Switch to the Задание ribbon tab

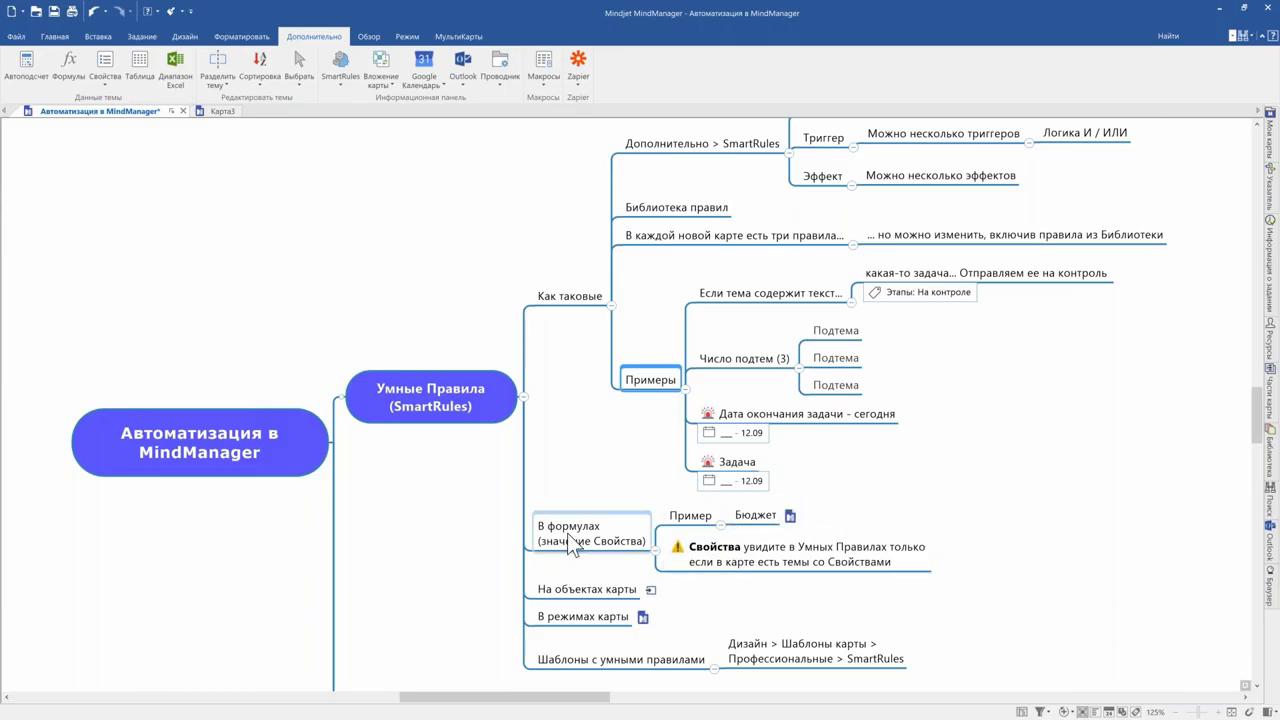142,36
